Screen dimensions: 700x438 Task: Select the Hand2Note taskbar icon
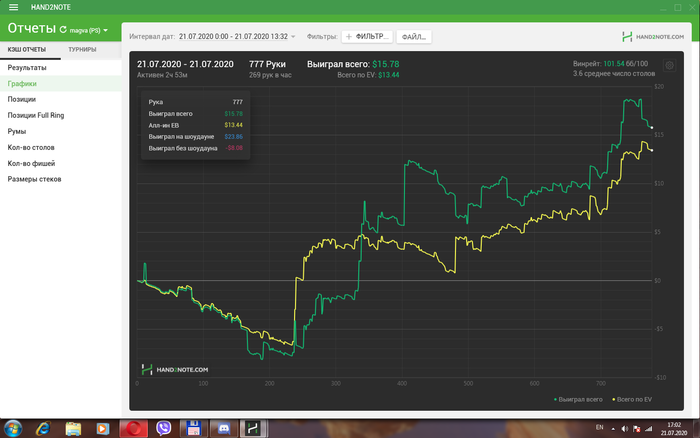pos(253,429)
